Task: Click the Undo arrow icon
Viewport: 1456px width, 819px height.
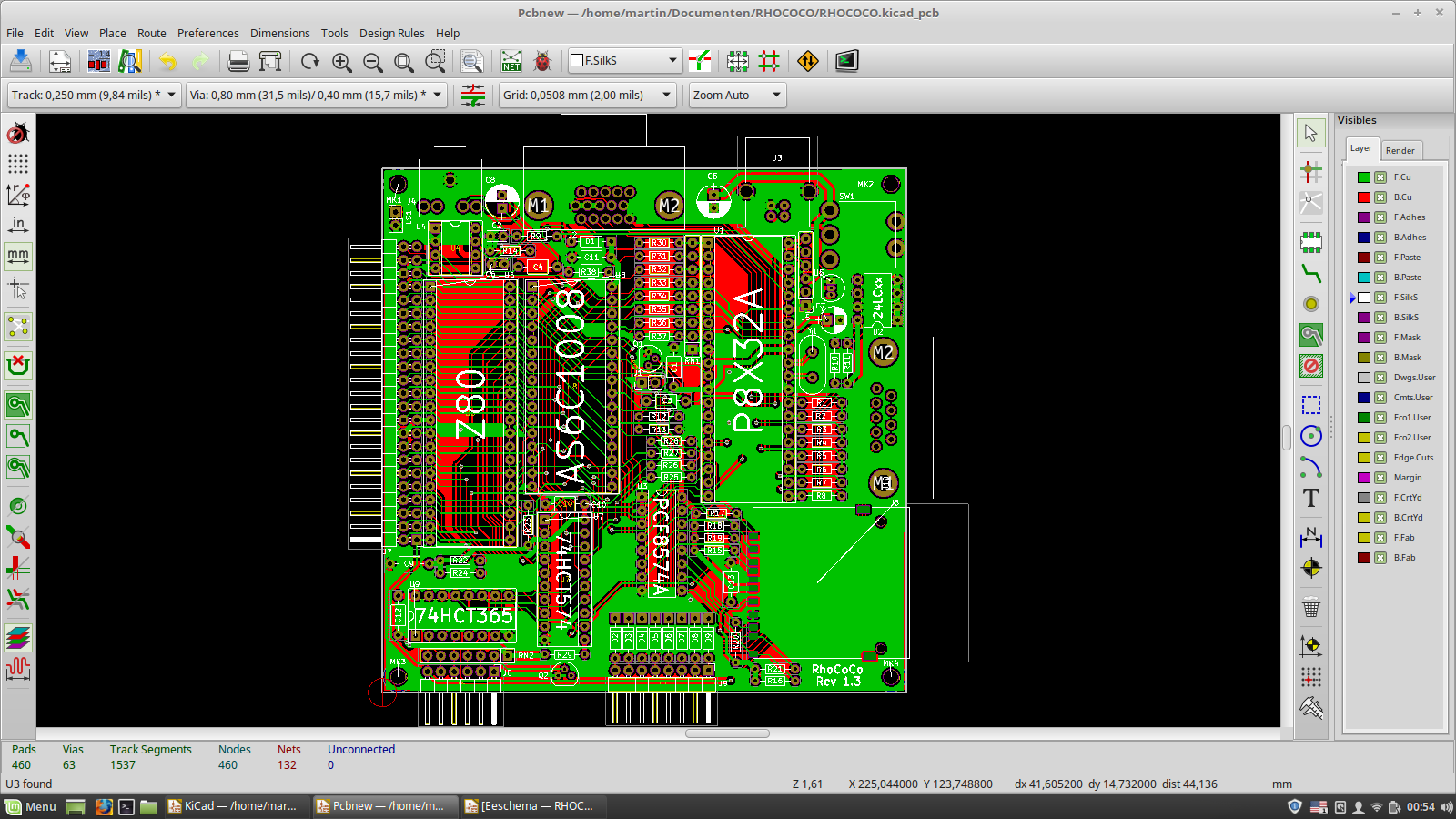Action: (x=168, y=61)
